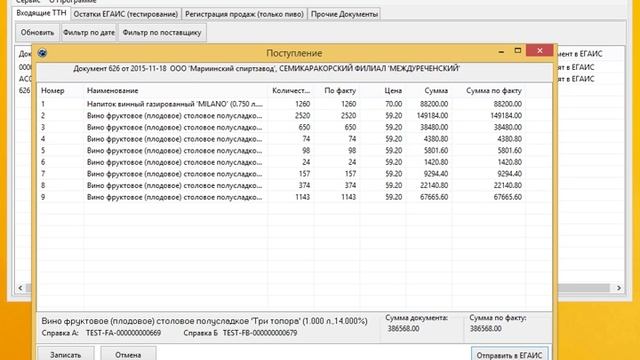Click the Отмена button
Screen dimensions: 640x360
(128, 355)
